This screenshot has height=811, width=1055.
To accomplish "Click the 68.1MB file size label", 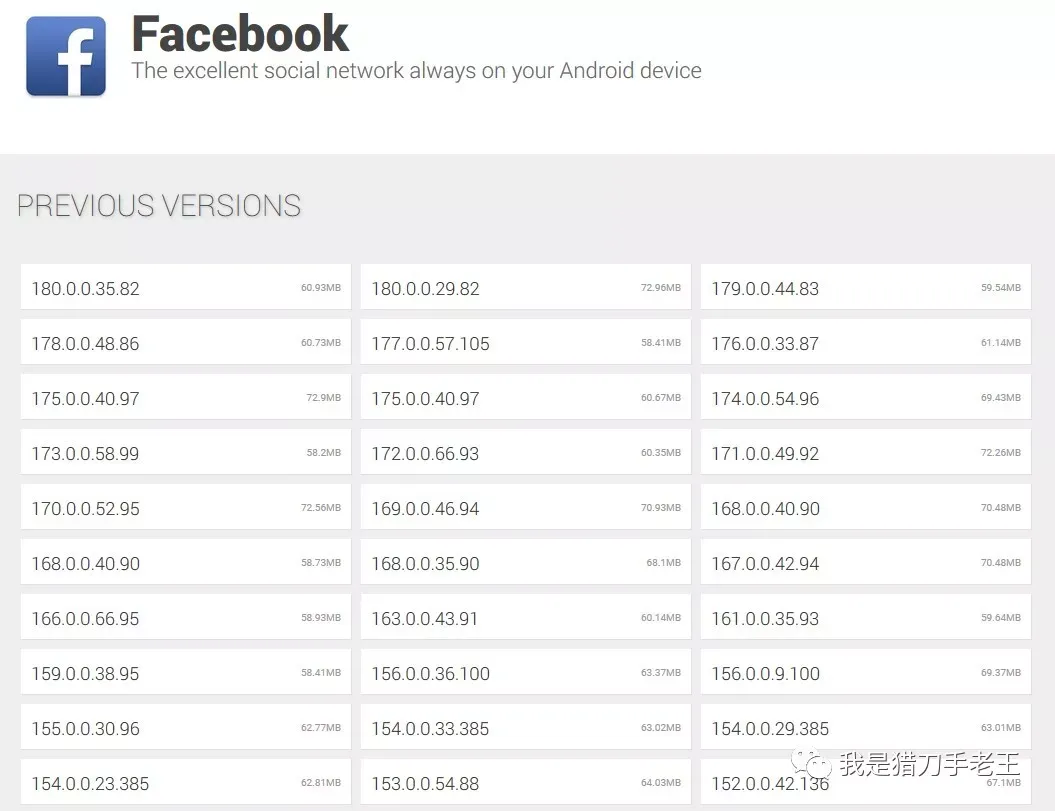I will pos(663,563).
